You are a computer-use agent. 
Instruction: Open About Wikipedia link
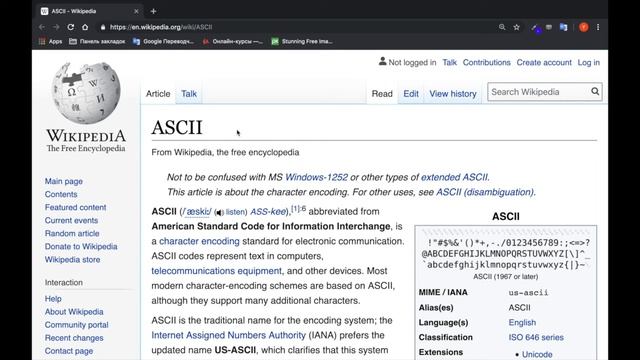click(74, 312)
